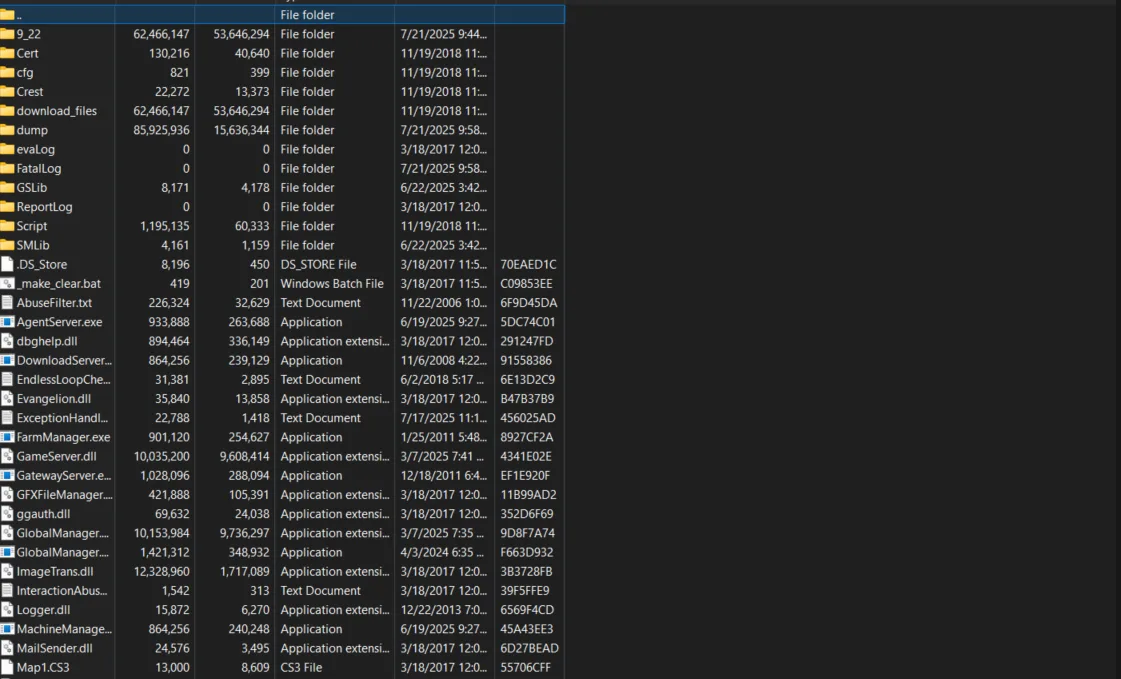Click the AgentServer.exe application icon
The image size is (1121, 679).
[x=9, y=321]
